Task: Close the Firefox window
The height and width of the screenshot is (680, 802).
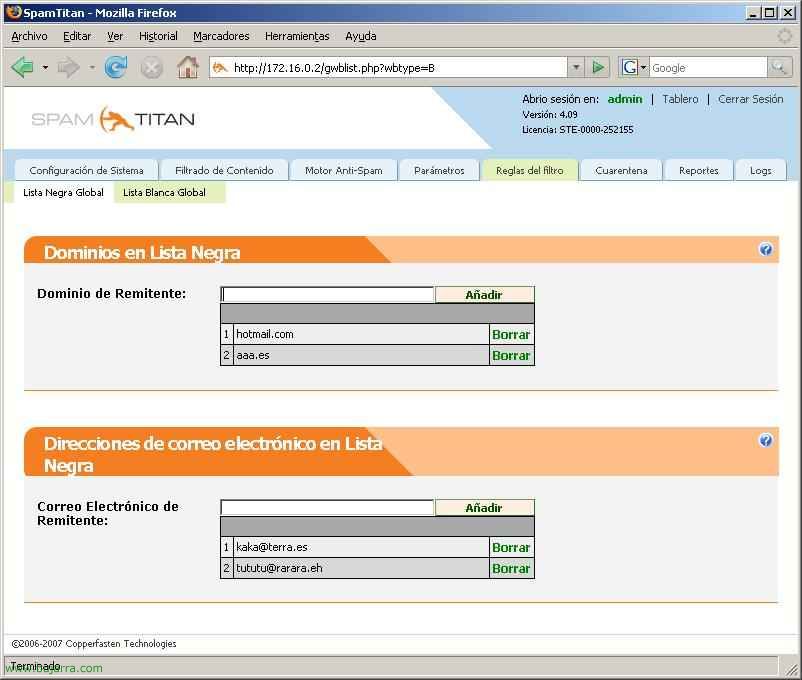Action: (x=788, y=13)
